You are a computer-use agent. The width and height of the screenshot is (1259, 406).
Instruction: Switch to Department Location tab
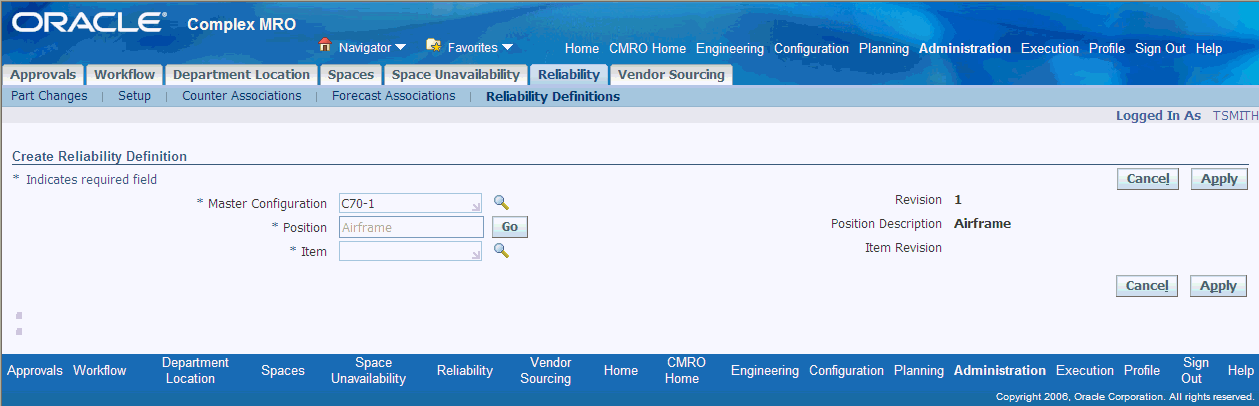point(241,75)
